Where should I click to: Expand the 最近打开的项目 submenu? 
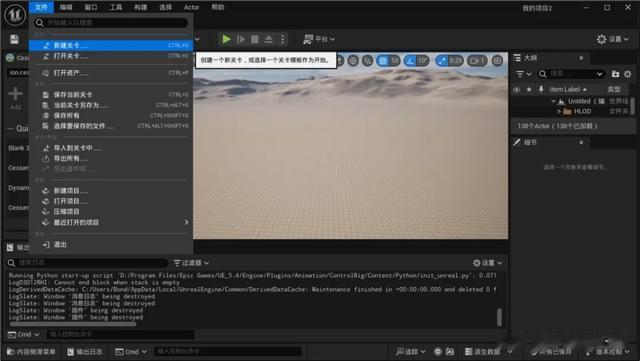click(111, 223)
